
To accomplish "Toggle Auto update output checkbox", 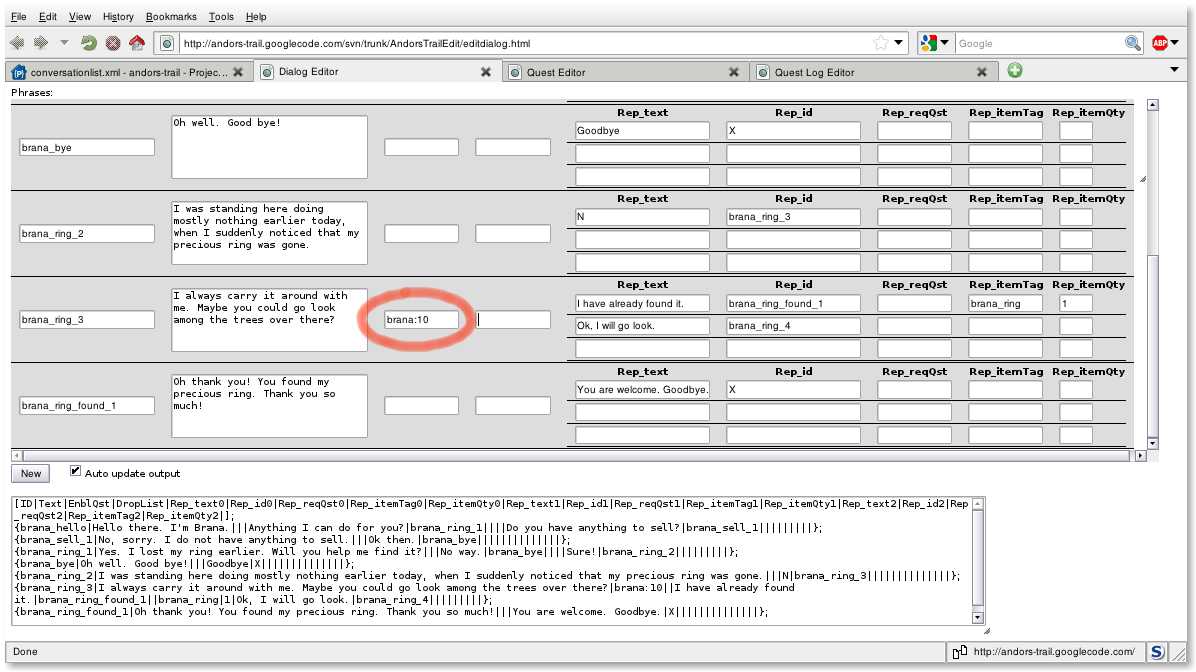I will pyautogui.click(x=76, y=471).
